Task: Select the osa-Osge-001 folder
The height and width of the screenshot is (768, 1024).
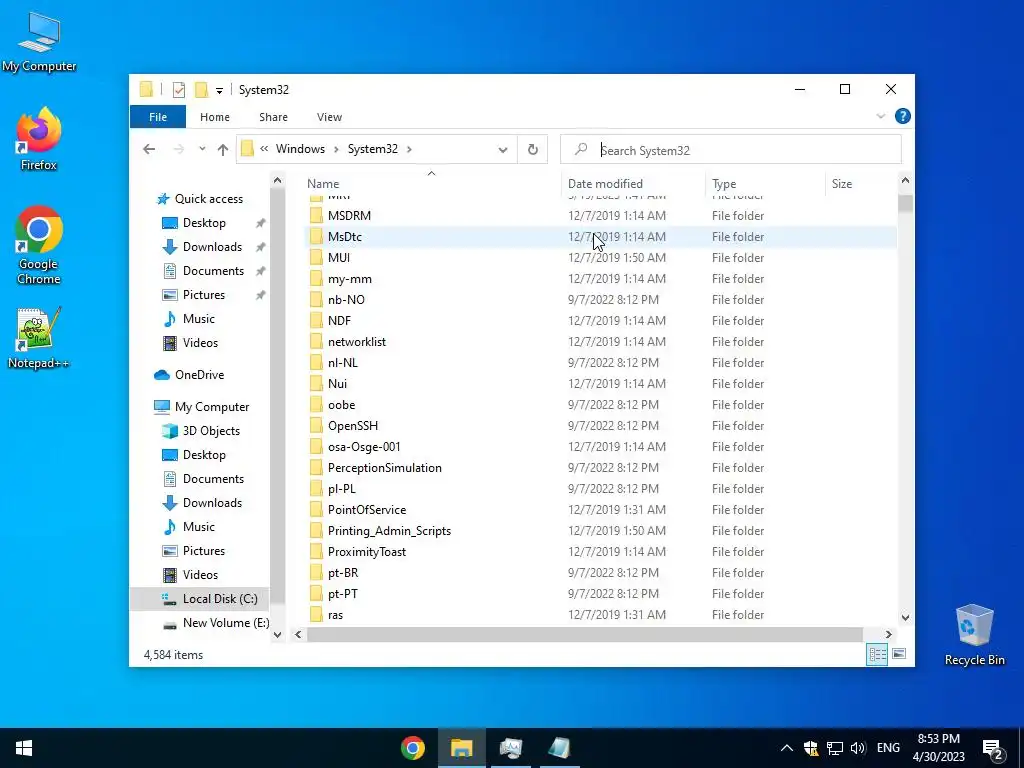Action: click(x=600, y=447)
